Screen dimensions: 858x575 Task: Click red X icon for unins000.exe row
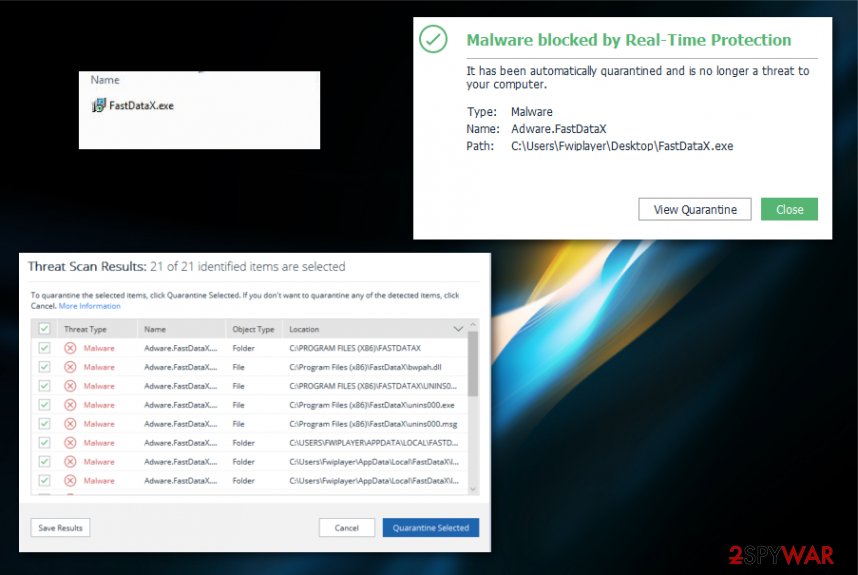(x=70, y=405)
